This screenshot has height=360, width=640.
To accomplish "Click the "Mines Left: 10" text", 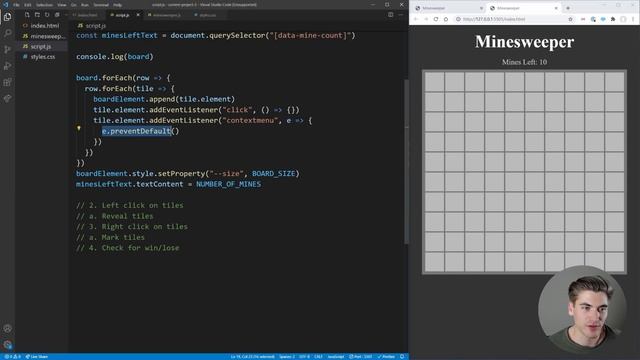I will (524, 62).
